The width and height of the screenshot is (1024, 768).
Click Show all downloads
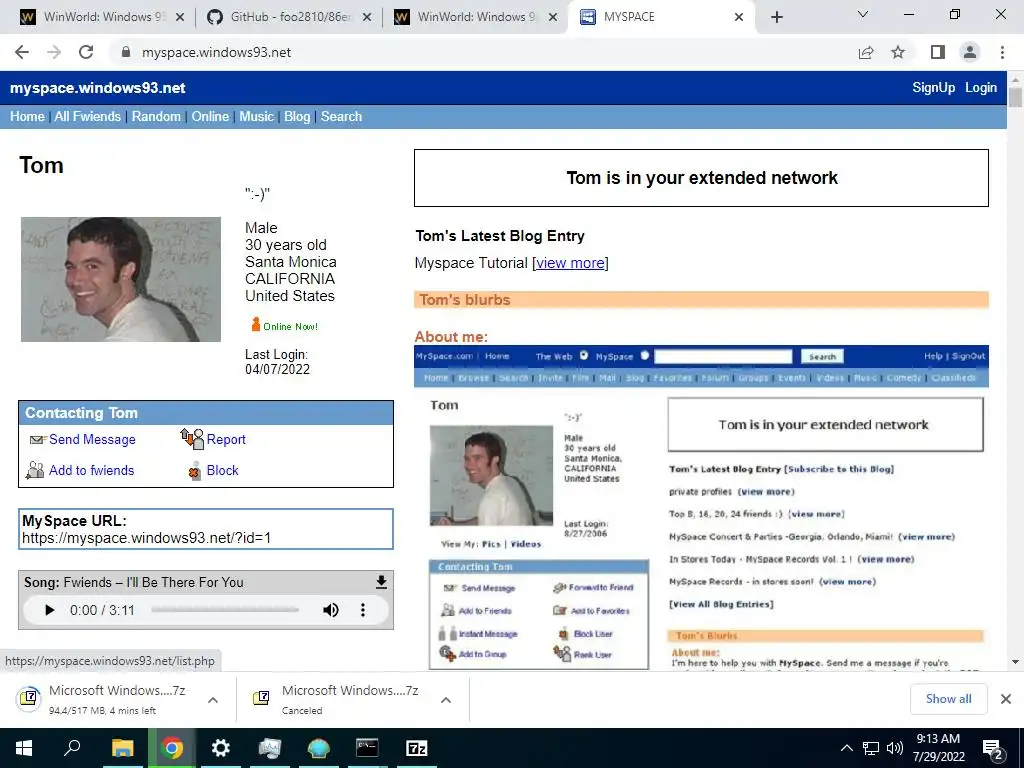tap(948, 699)
